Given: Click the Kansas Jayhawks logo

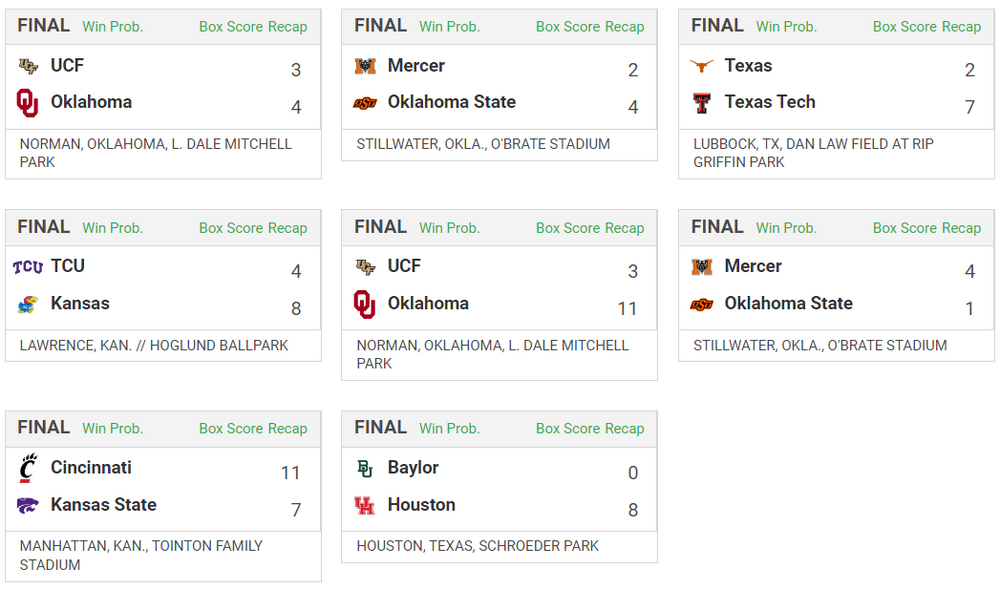Looking at the screenshot, I should click(27, 304).
